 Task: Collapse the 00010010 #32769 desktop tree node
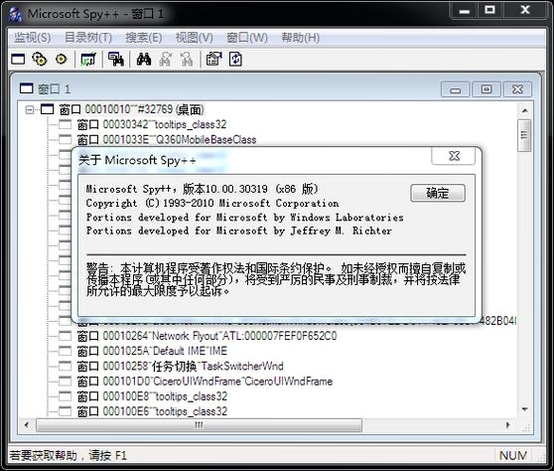pyautogui.click(x=30, y=110)
